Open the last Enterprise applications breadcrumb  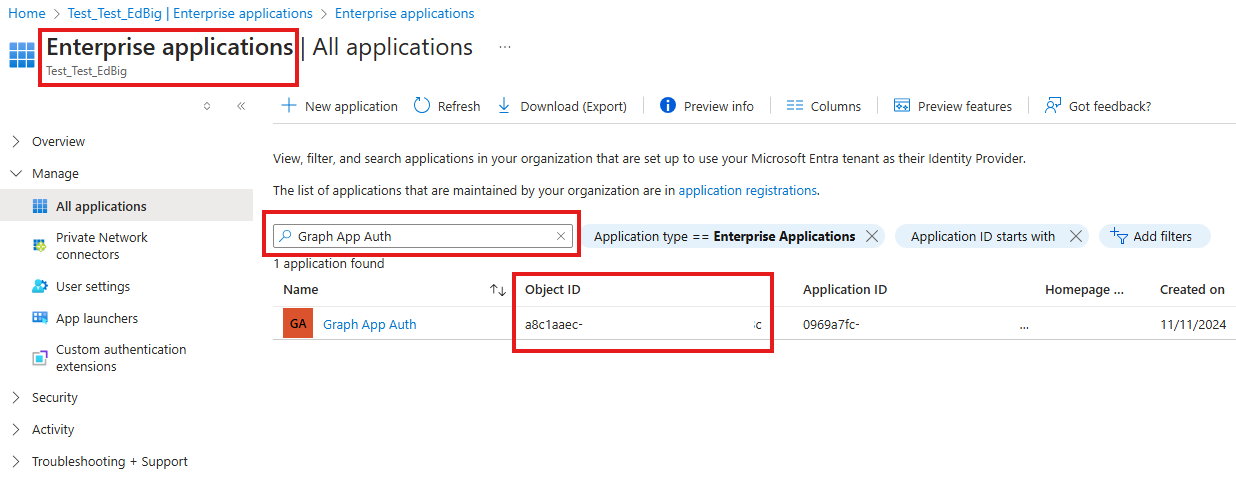(x=405, y=13)
